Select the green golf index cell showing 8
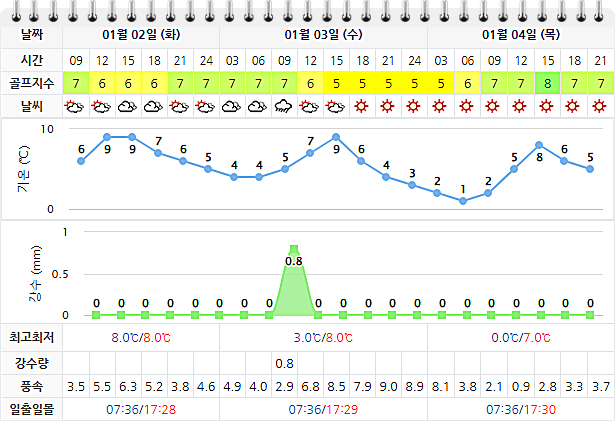This screenshot has height=421, width=615. [548, 83]
